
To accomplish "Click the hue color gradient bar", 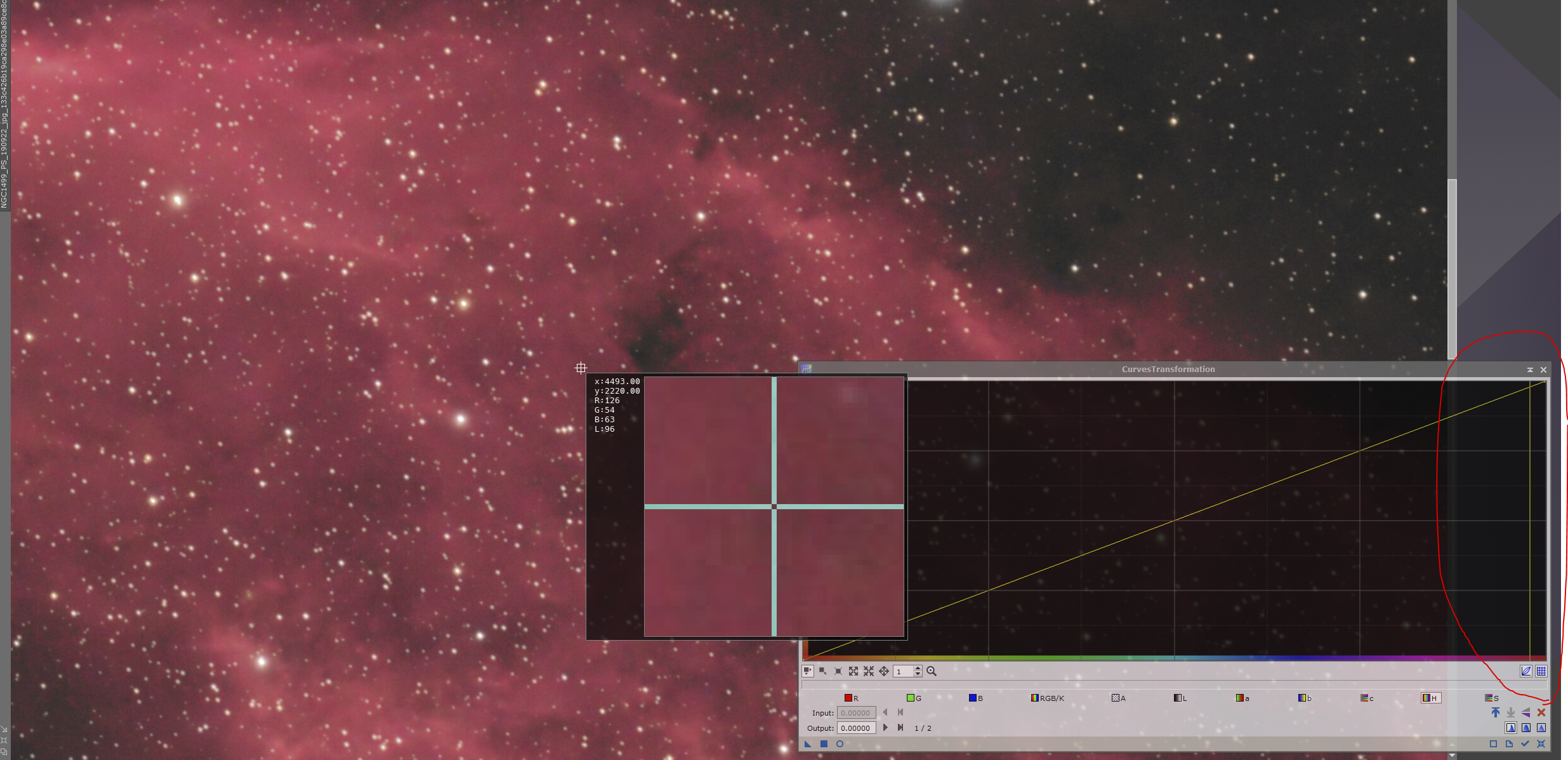I will [1174, 658].
